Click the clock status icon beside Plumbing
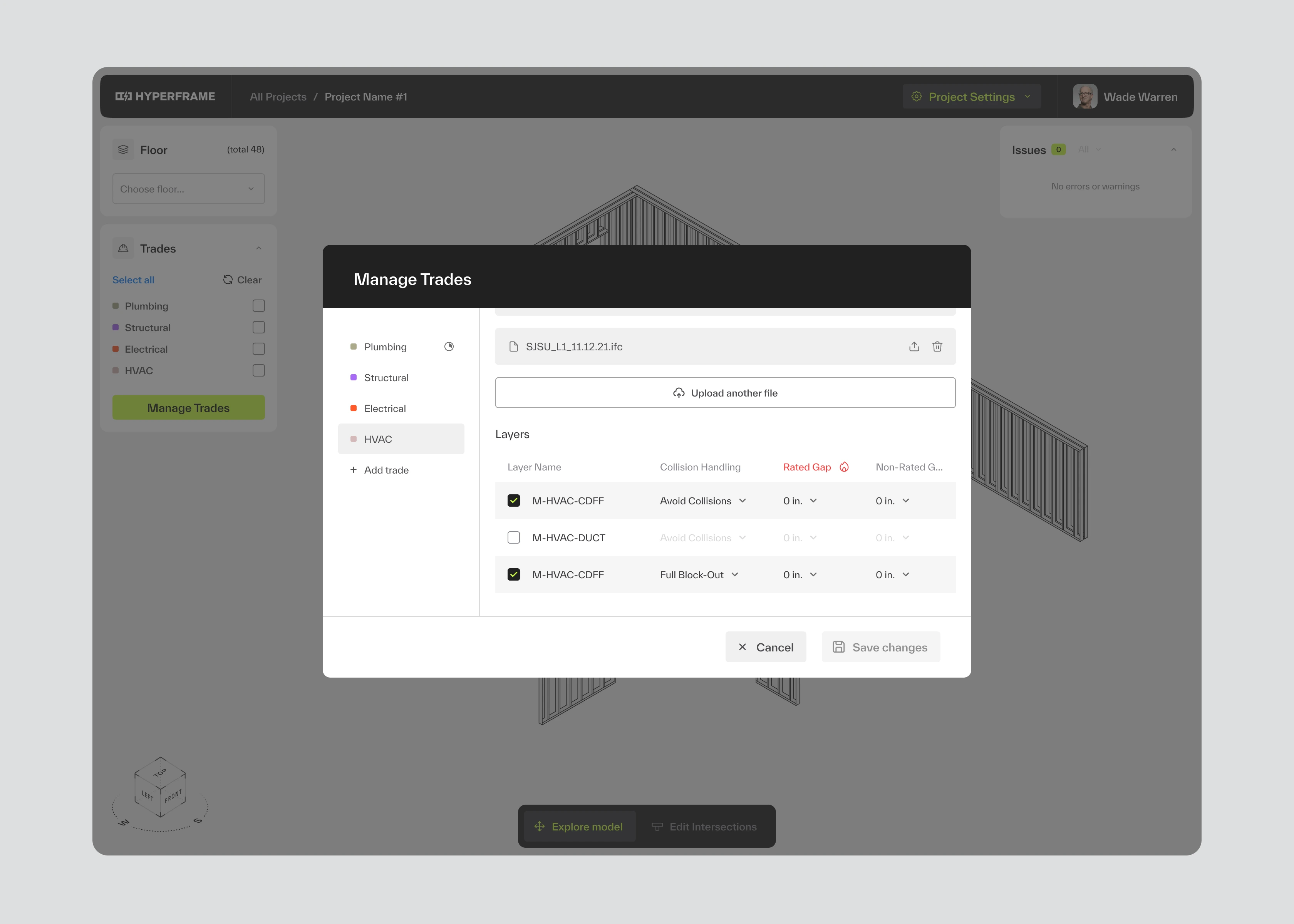Image resolution: width=1294 pixels, height=924 pixels. [x=449, y=346]
